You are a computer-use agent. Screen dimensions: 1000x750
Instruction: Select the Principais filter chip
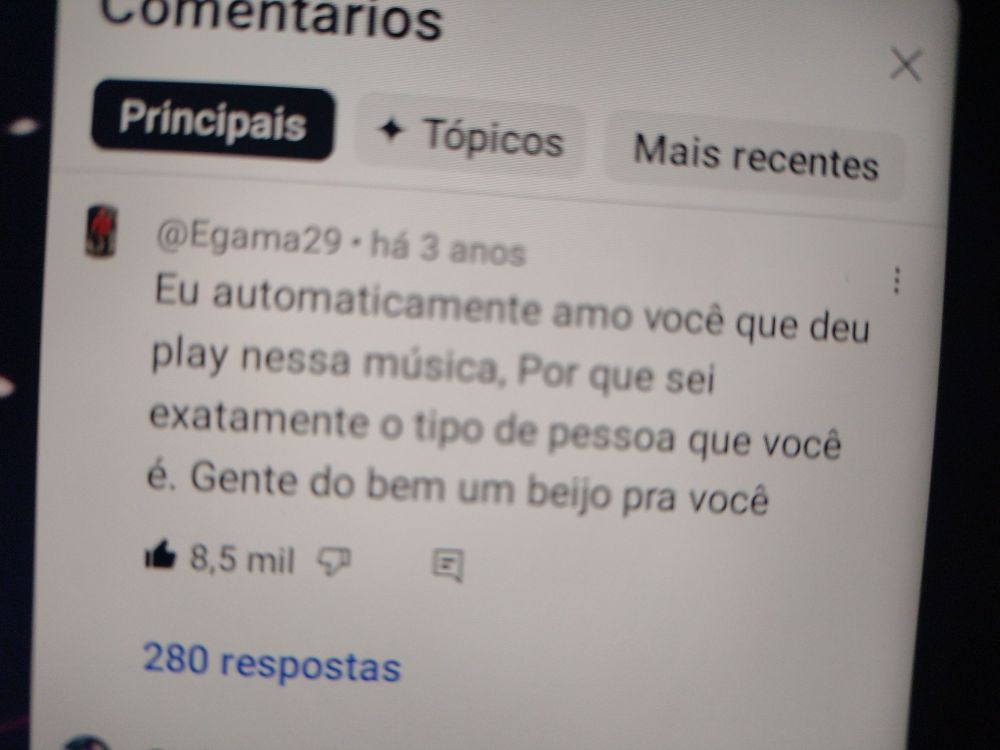click(212, 120)
